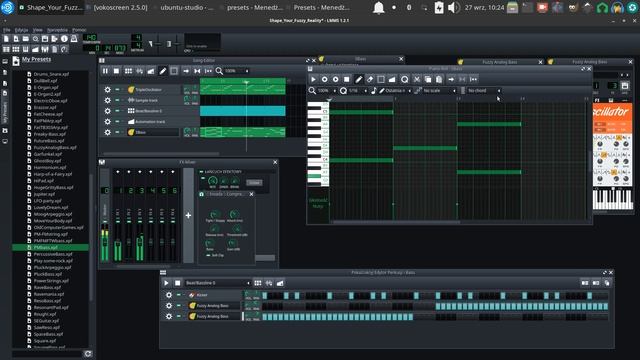The height and width of the screenshot is (360, 640).
Task: Click the C5 key on piano roll keyboard
Action: pos(318,111)
